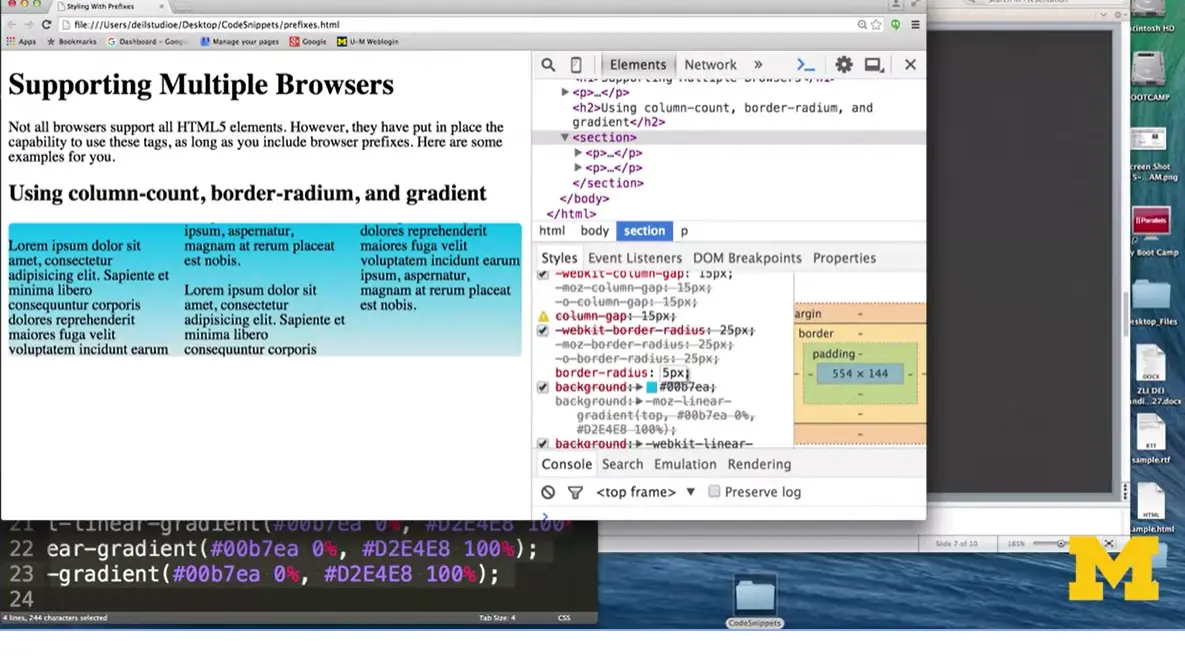Screen dimensions: 1185x666
Task: Open the <top frame> dropdown
Action: [x=640, y=491]
